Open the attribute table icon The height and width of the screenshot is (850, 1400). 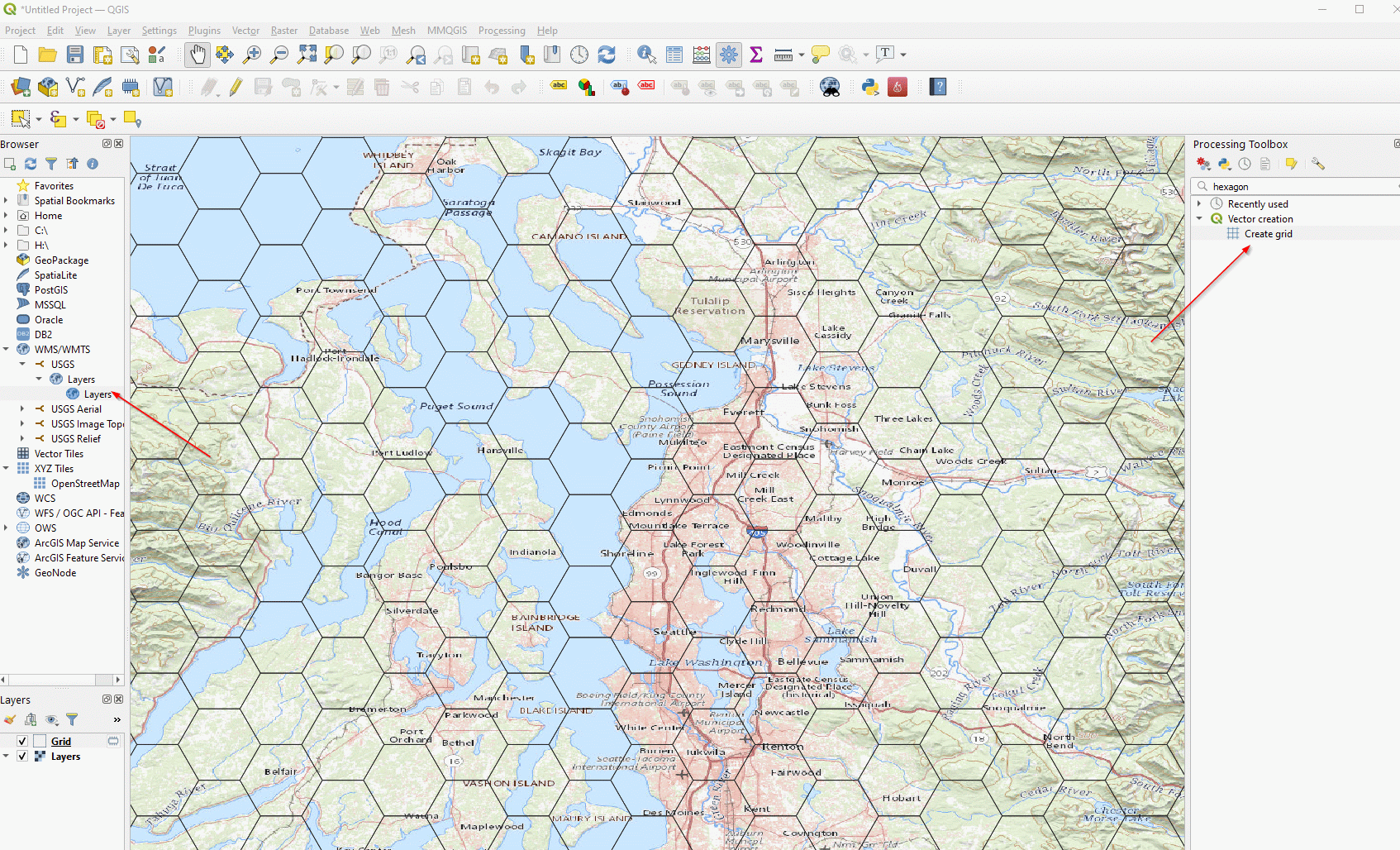point(674,55)
